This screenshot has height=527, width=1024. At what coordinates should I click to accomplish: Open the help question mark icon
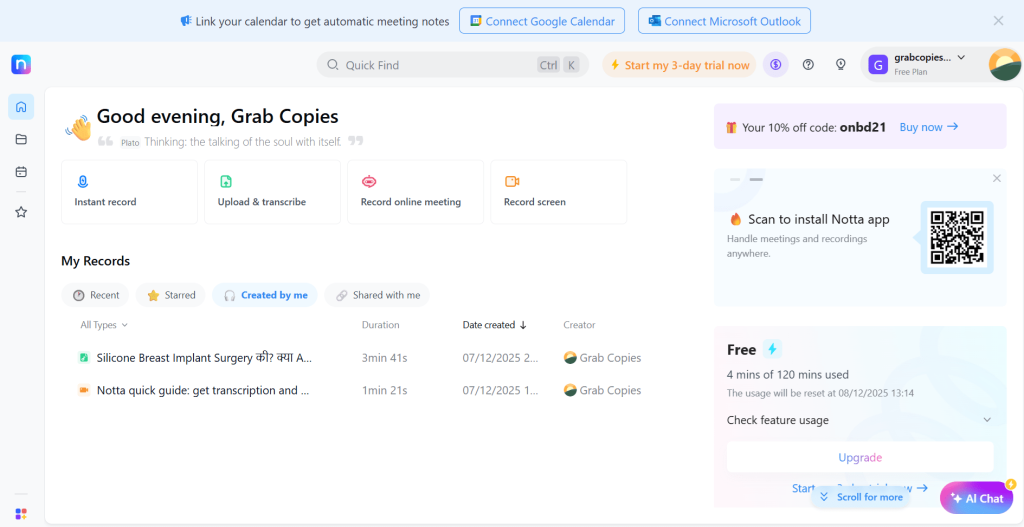808,65
